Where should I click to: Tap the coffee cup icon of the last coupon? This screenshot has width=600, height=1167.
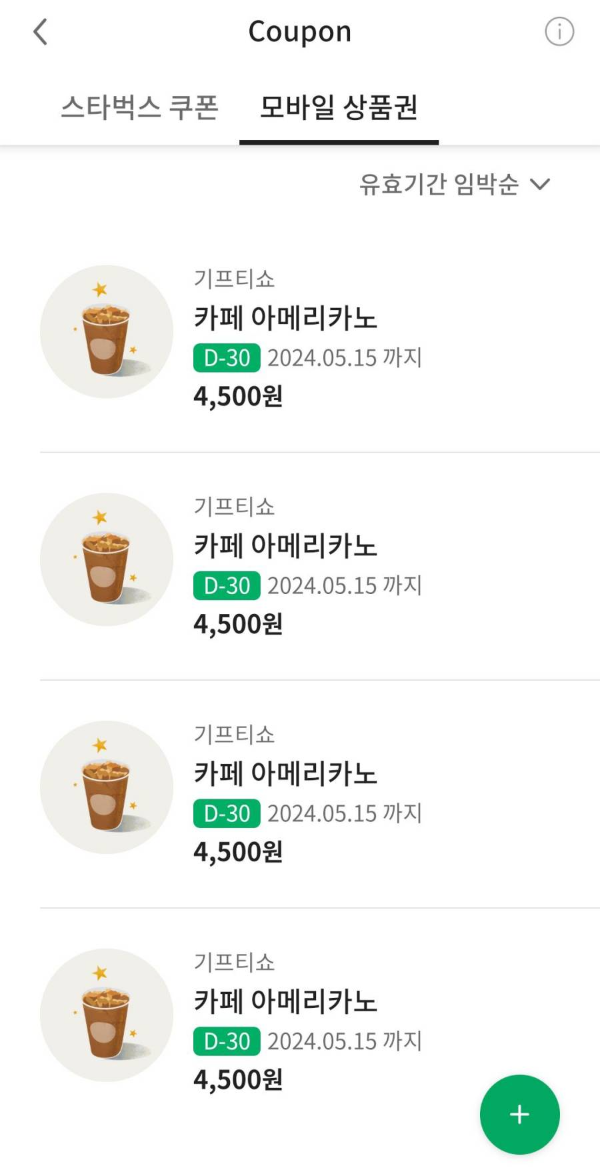(106, 1014)
